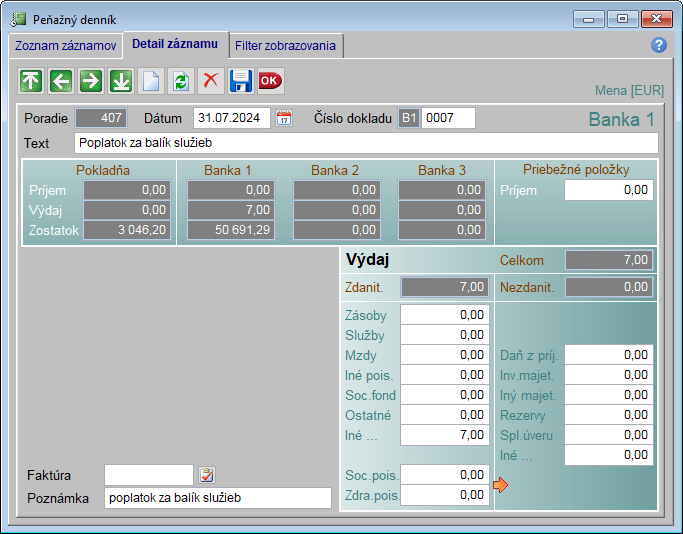Click the large Banka 1 heading
Image resolution: width=683 pixels, height=534 pixels.
point(622,119)
